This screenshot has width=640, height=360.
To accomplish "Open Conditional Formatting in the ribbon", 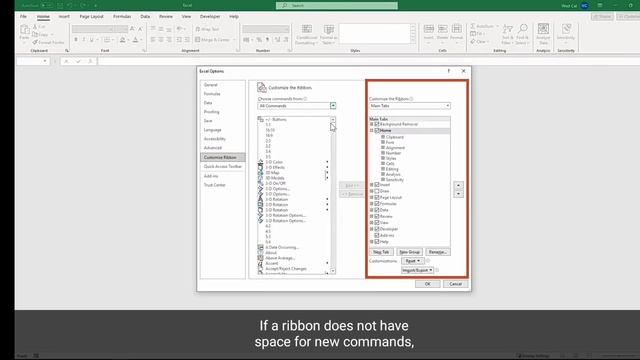I will (x=307, y=34).
